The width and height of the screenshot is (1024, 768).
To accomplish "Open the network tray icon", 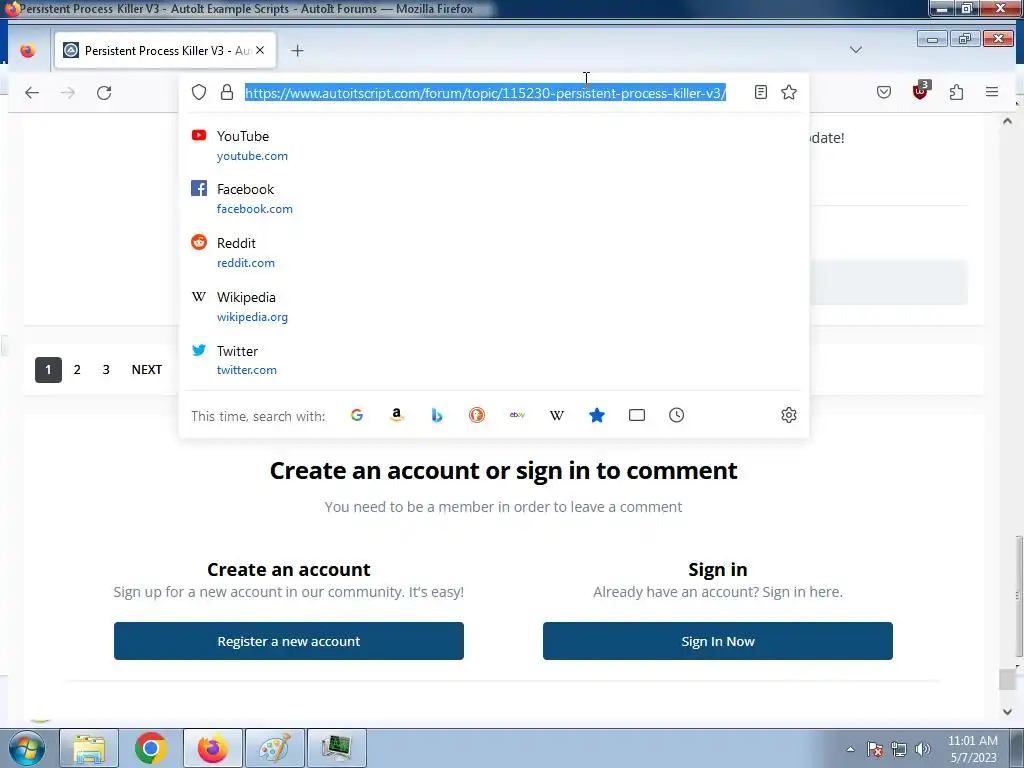I will tap(899, 749).
